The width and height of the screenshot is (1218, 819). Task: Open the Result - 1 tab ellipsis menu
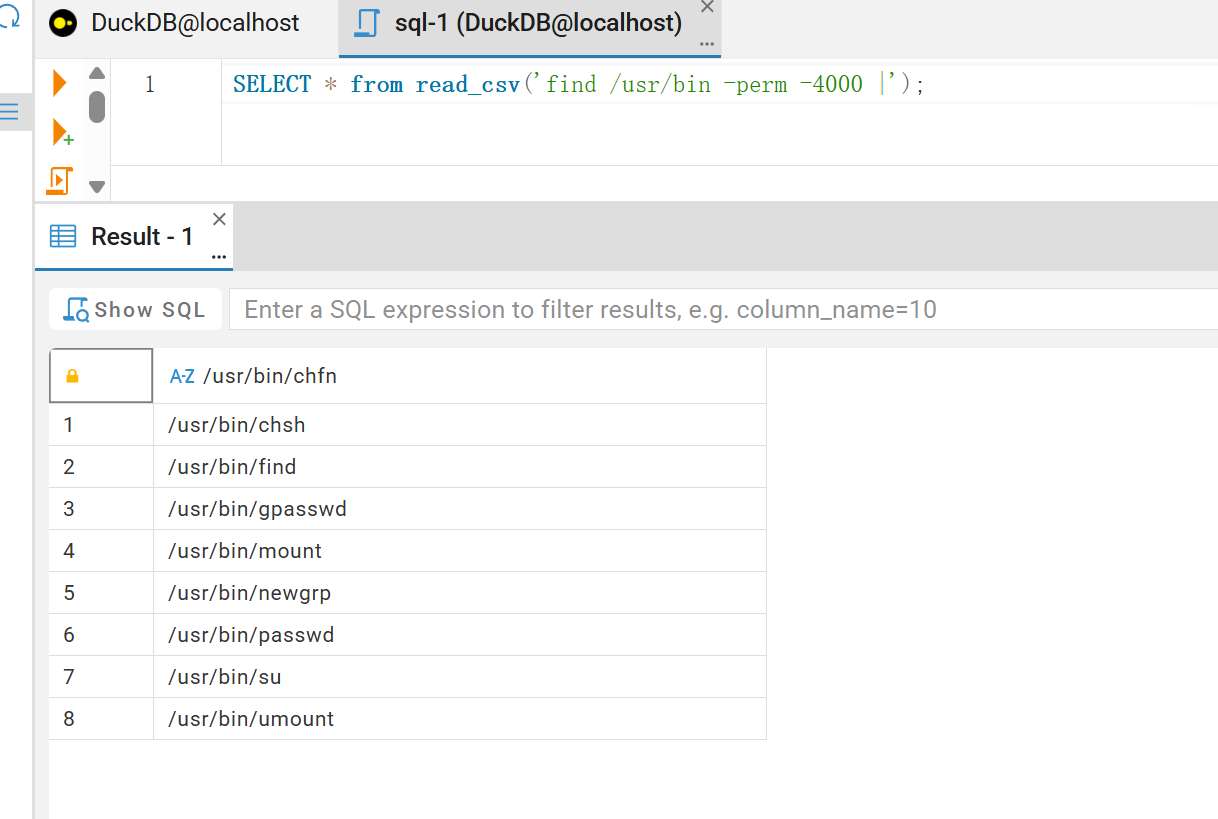[x=220, y=257]
